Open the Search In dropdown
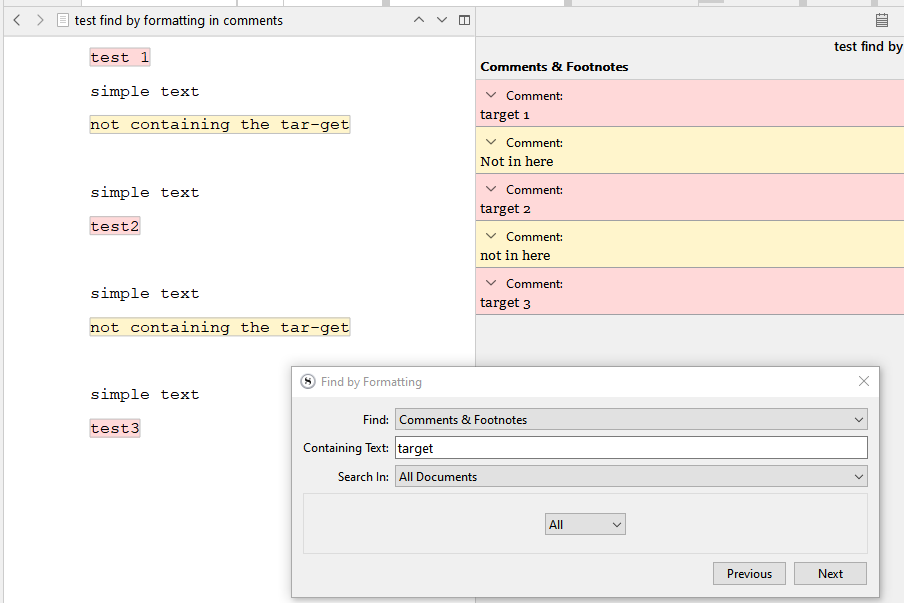904x603 pixels. click(631, 477)
